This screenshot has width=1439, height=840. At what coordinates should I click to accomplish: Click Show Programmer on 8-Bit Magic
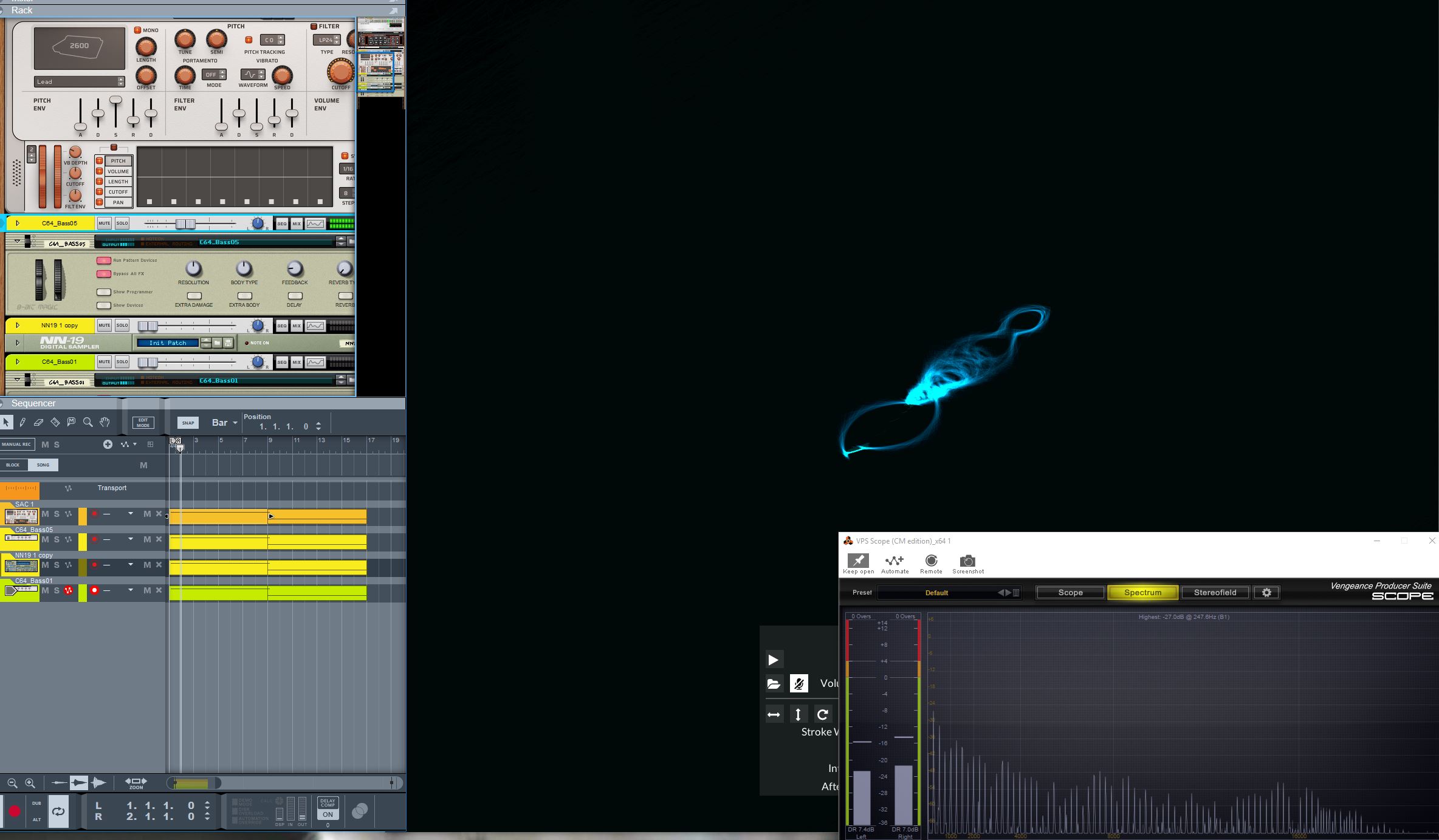[104, 292]
